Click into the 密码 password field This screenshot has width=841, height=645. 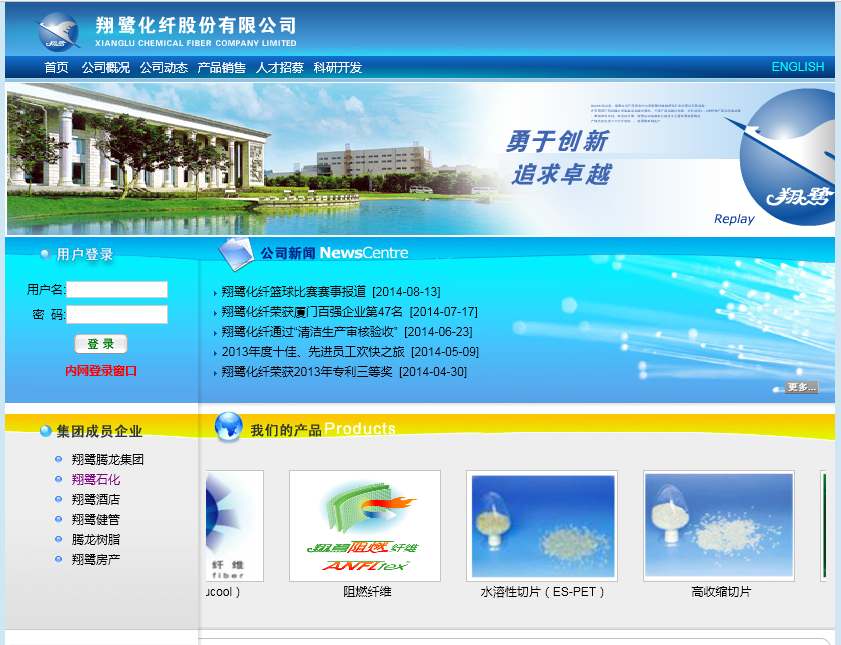117,315
